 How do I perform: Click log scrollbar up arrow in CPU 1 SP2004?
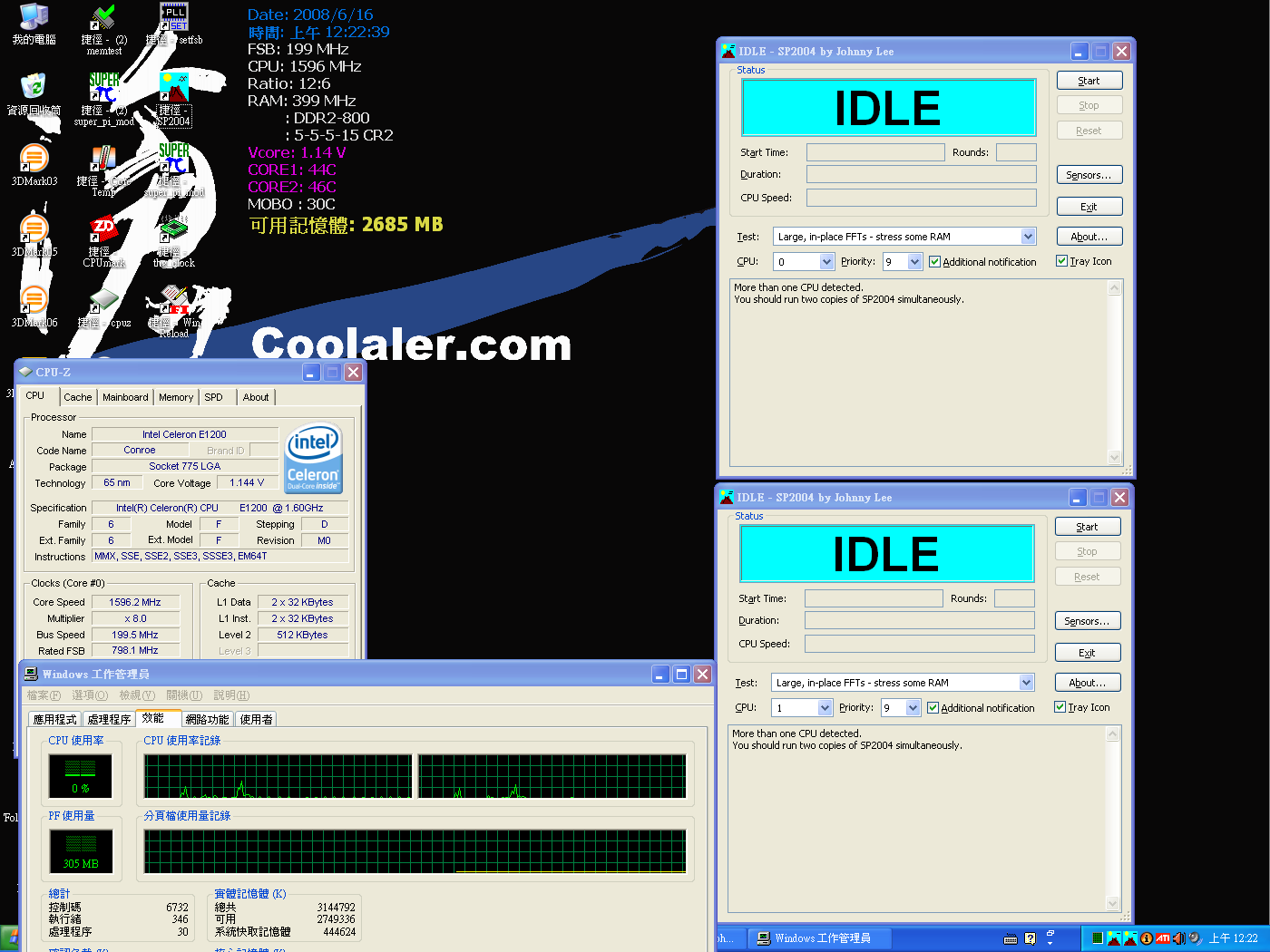pos(1113,733)
